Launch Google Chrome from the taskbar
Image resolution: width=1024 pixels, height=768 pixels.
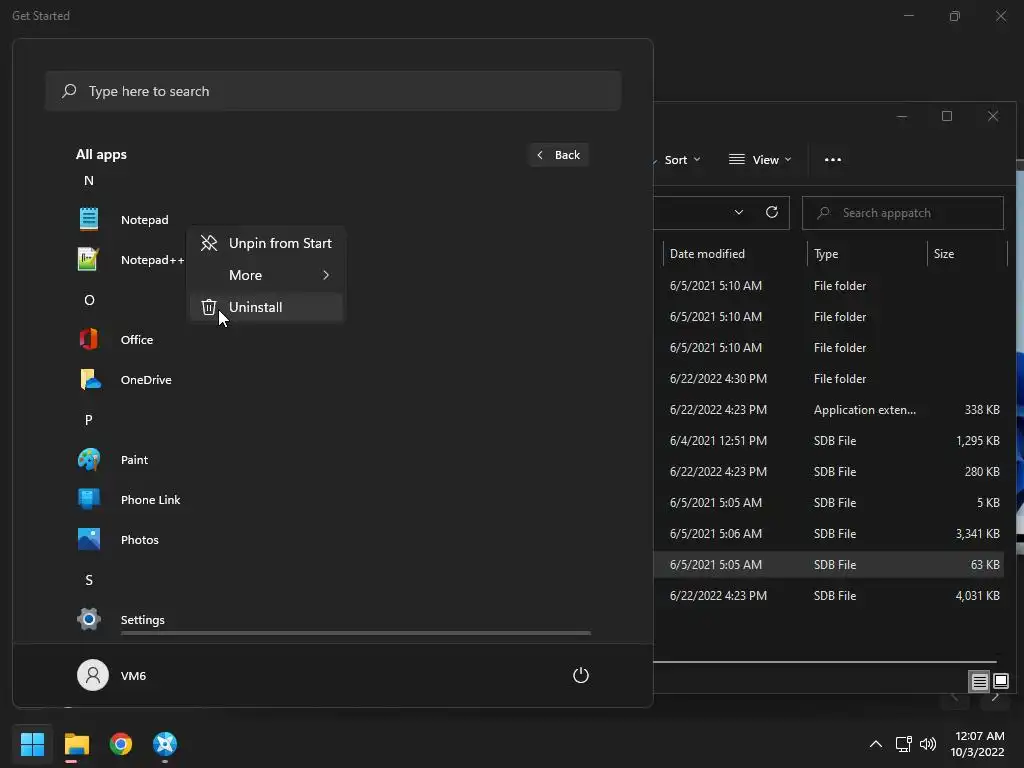click(121, 744)
